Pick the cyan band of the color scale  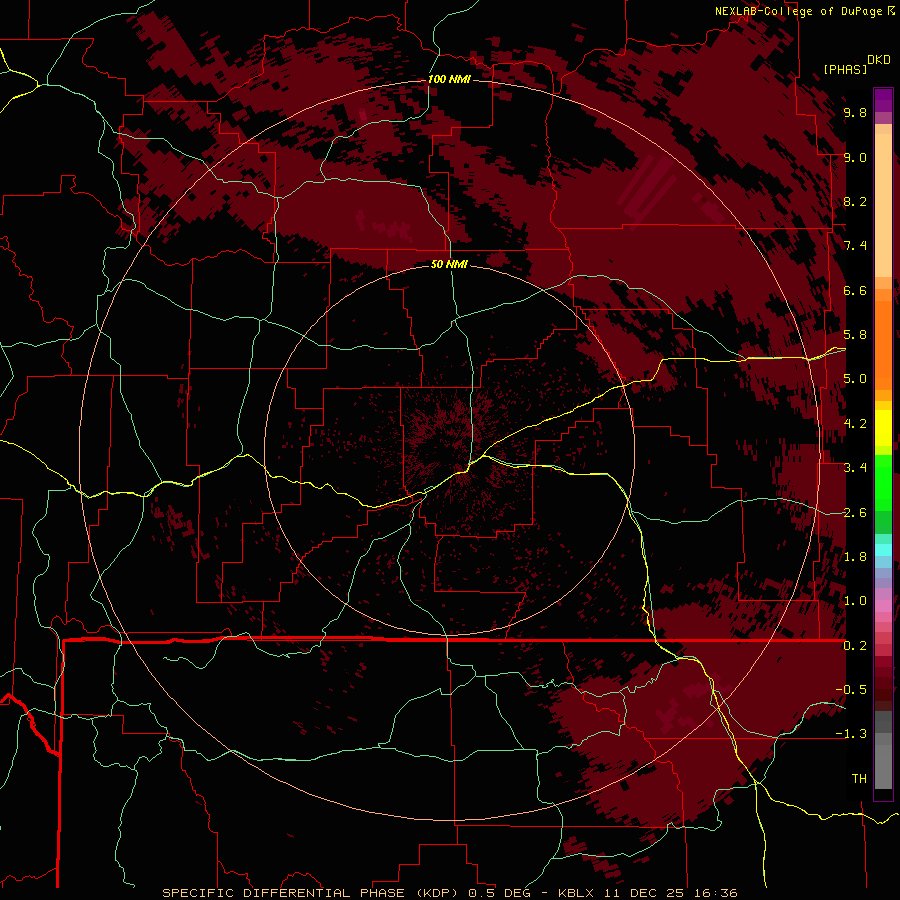883,550
